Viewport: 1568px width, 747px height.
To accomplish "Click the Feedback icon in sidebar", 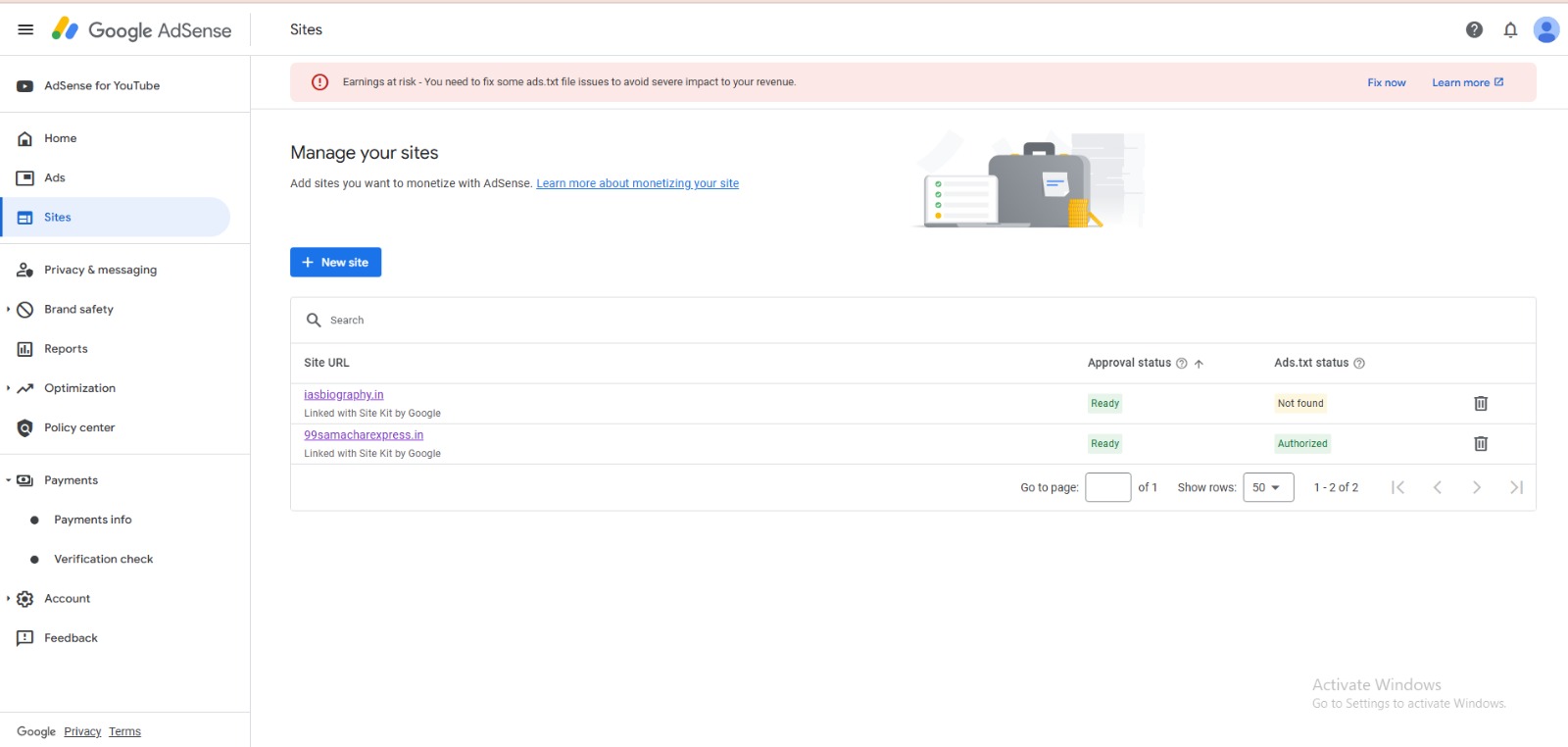I will 25,638.
